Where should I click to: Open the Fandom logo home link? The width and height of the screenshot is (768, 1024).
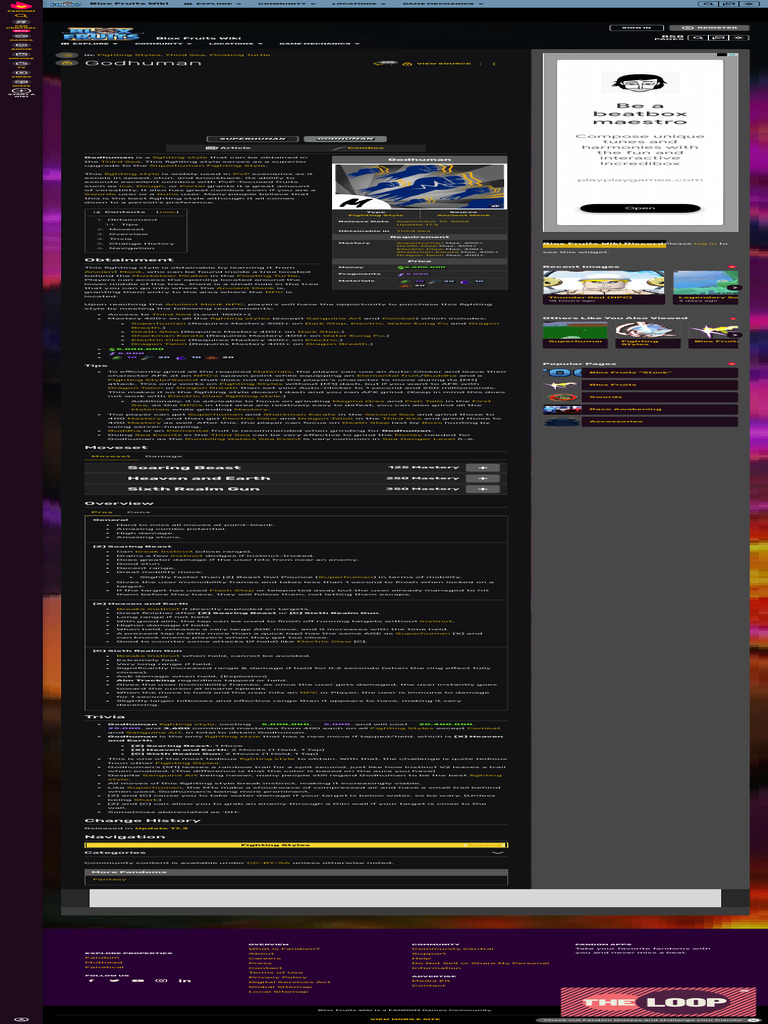21,7
